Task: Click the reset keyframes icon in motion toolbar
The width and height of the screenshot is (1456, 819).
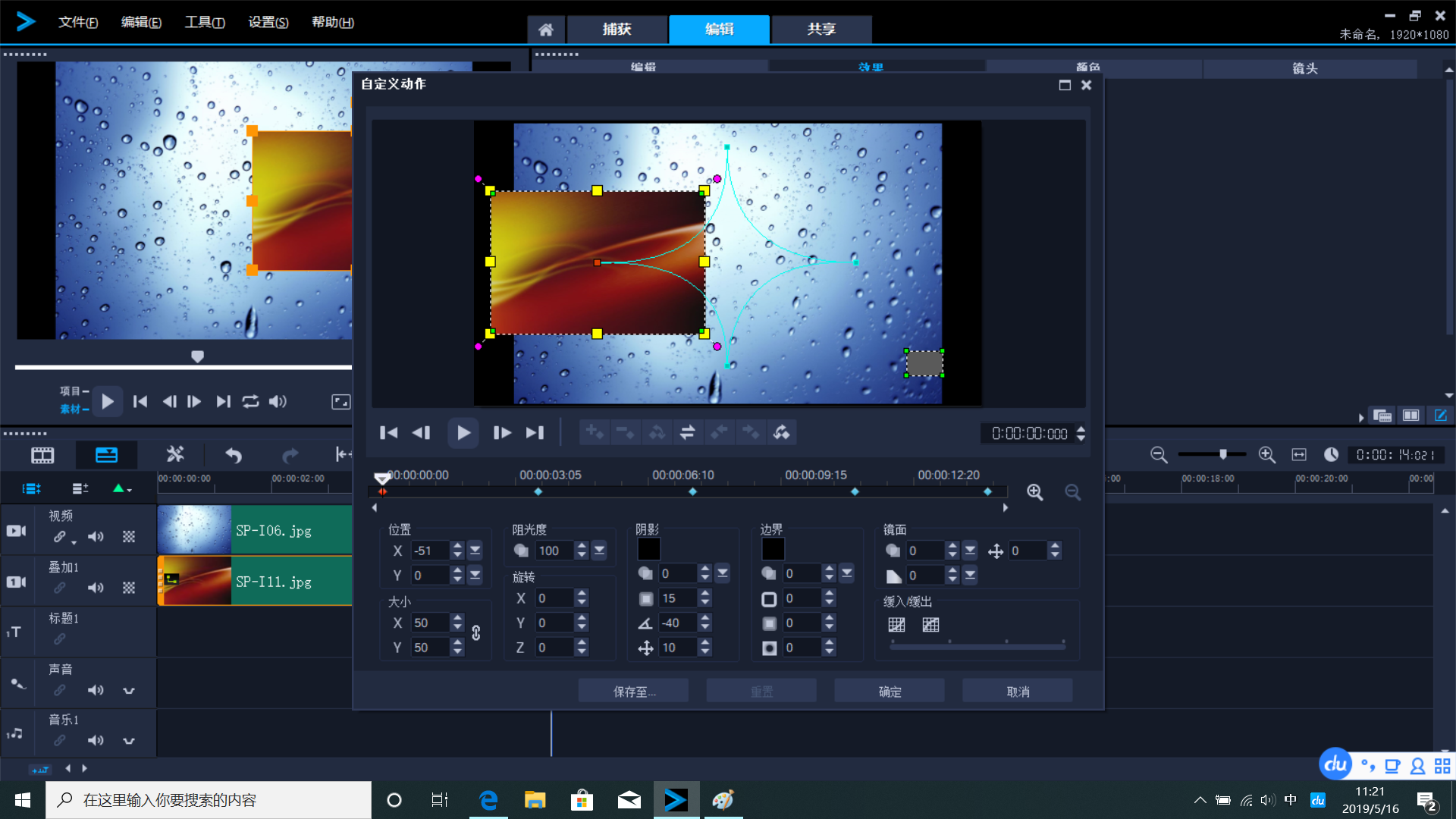Action: (x=781, y=432)
